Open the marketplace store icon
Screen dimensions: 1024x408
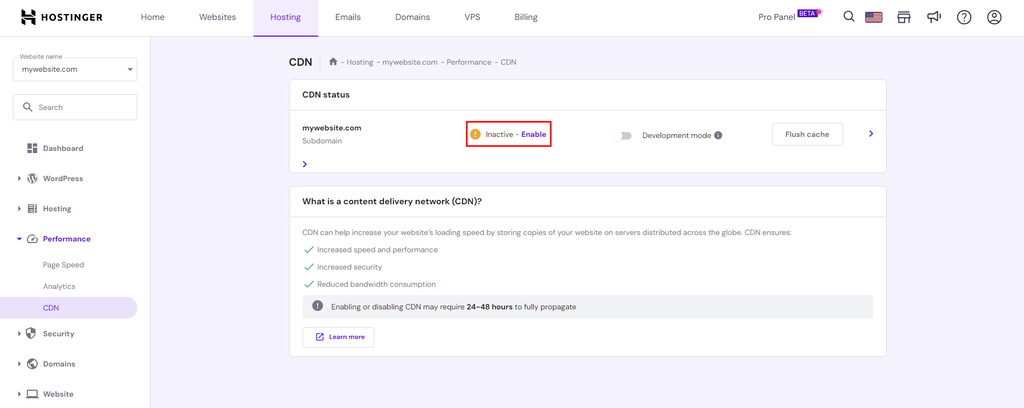(904, 17)
